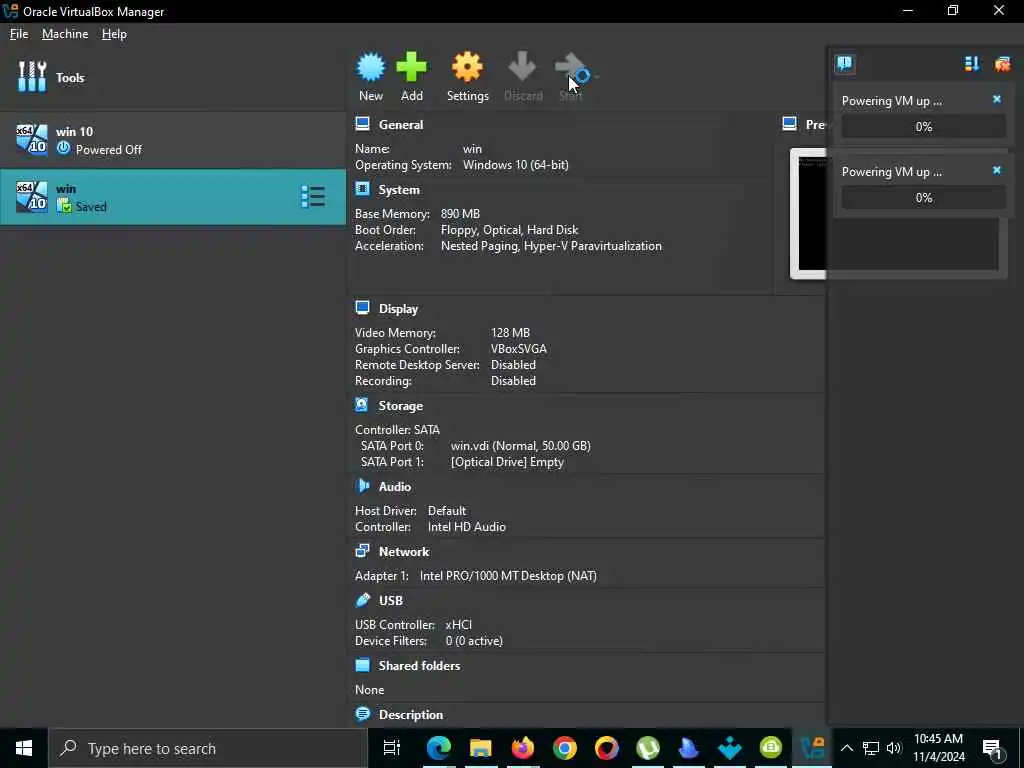
Task: Dismiss the first 'Powering VM up' notification
Action: pos(997,99)
